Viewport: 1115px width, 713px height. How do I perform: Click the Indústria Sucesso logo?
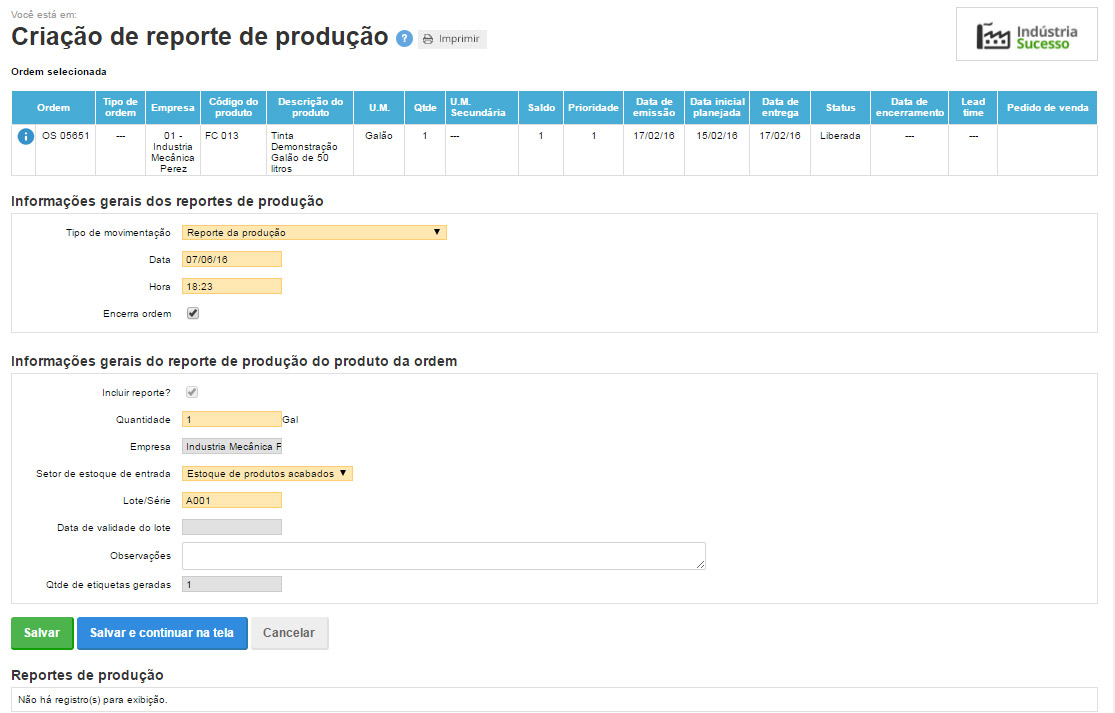[1027, 37]
